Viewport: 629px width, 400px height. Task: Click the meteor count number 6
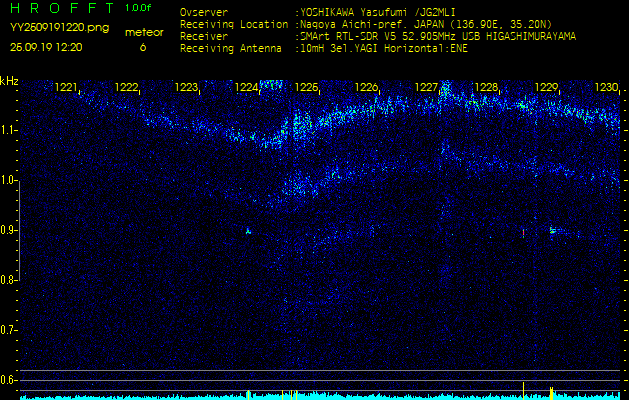142,47
